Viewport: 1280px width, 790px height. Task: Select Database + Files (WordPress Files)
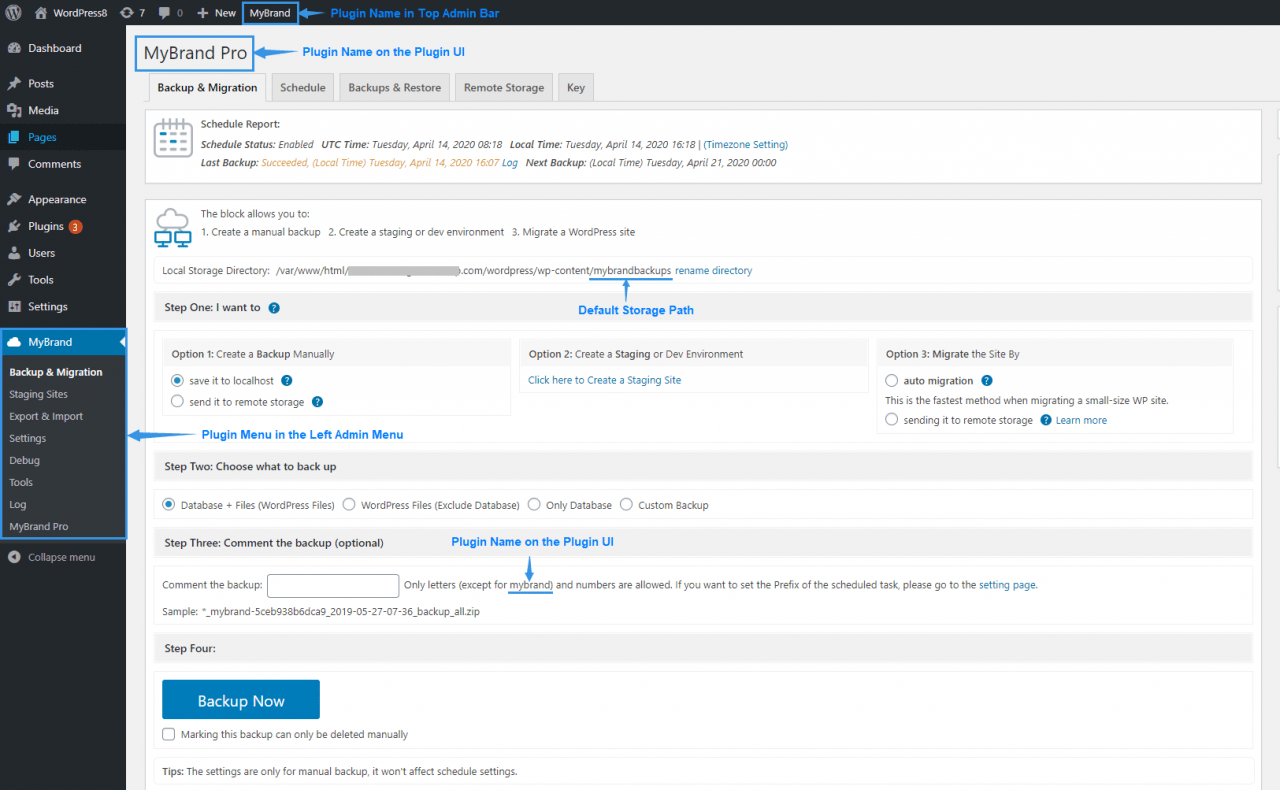click(x=169, y=505)
